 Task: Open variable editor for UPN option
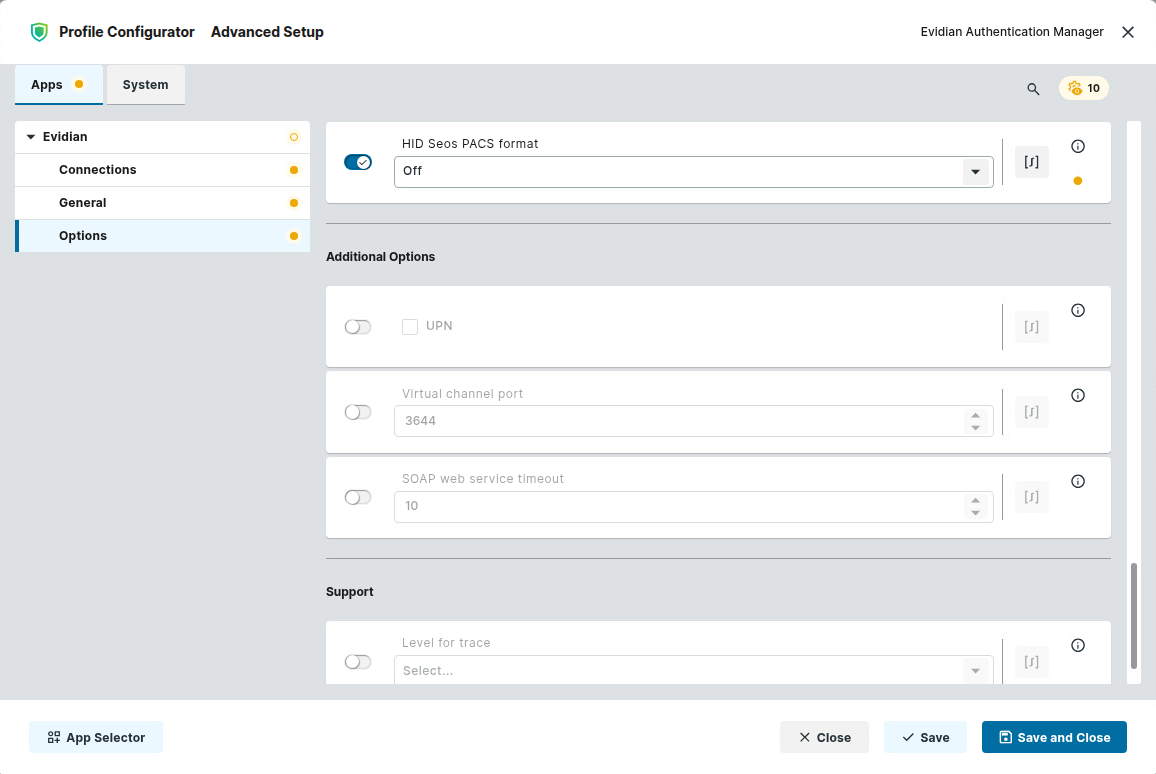pyautogui.click(x=1031, y=327)
